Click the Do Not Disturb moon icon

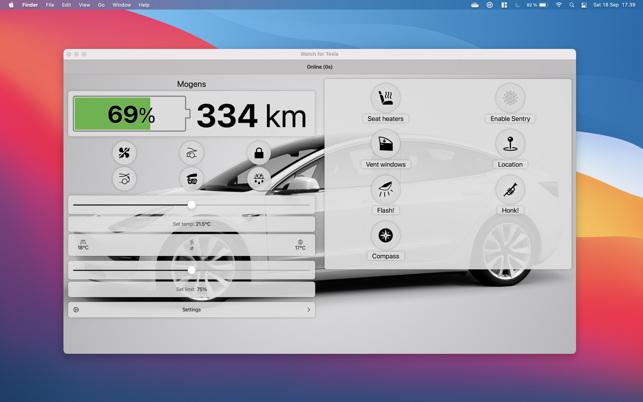pyautogui.click(x=517, y=5)
